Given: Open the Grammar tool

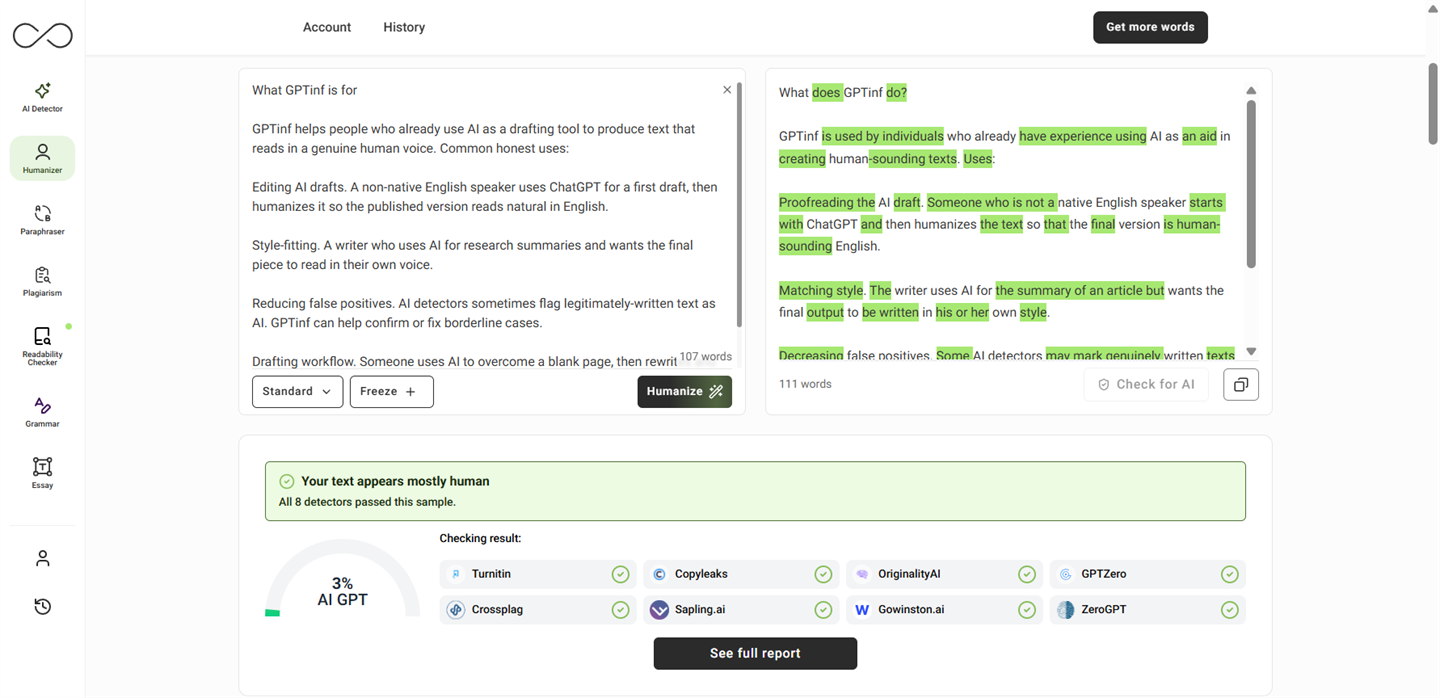Looking at the screenshot, I should tap(42, 411).
